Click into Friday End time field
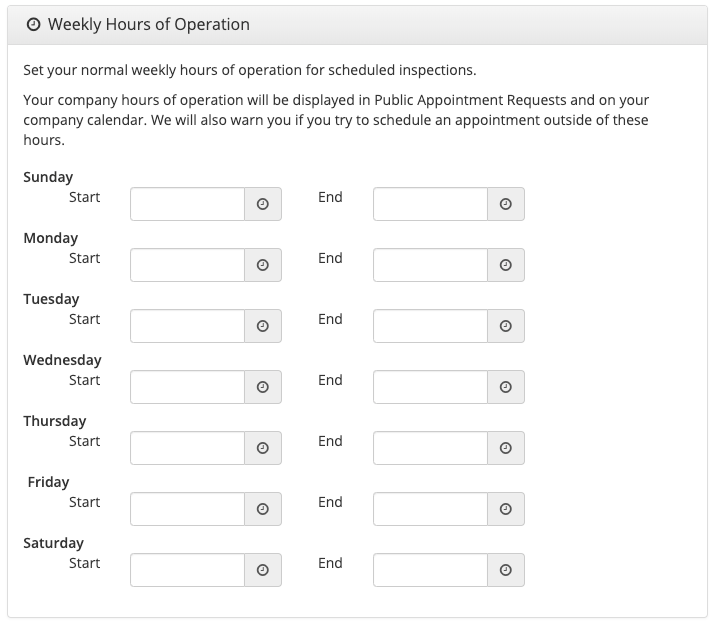The height and width of the screenshot is (625, 714). pos(431,509)
